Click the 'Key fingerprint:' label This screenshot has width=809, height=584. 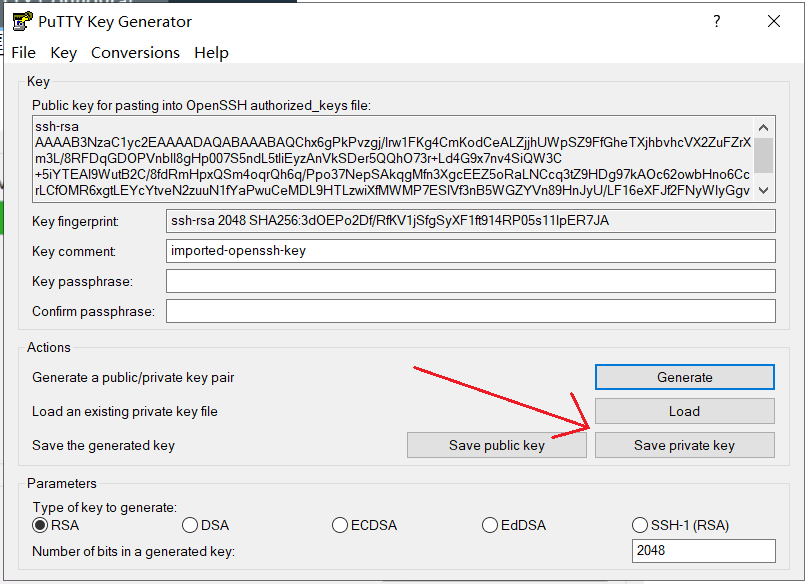75,221
